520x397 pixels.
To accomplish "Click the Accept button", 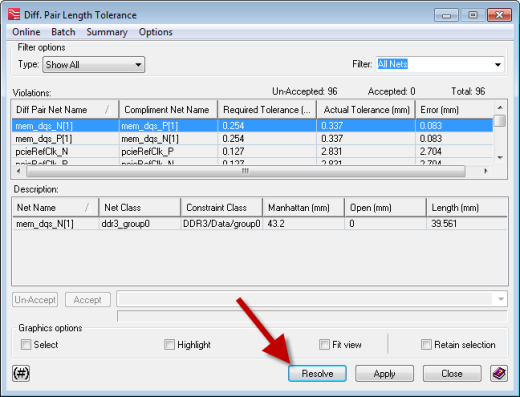I will 88,299.
